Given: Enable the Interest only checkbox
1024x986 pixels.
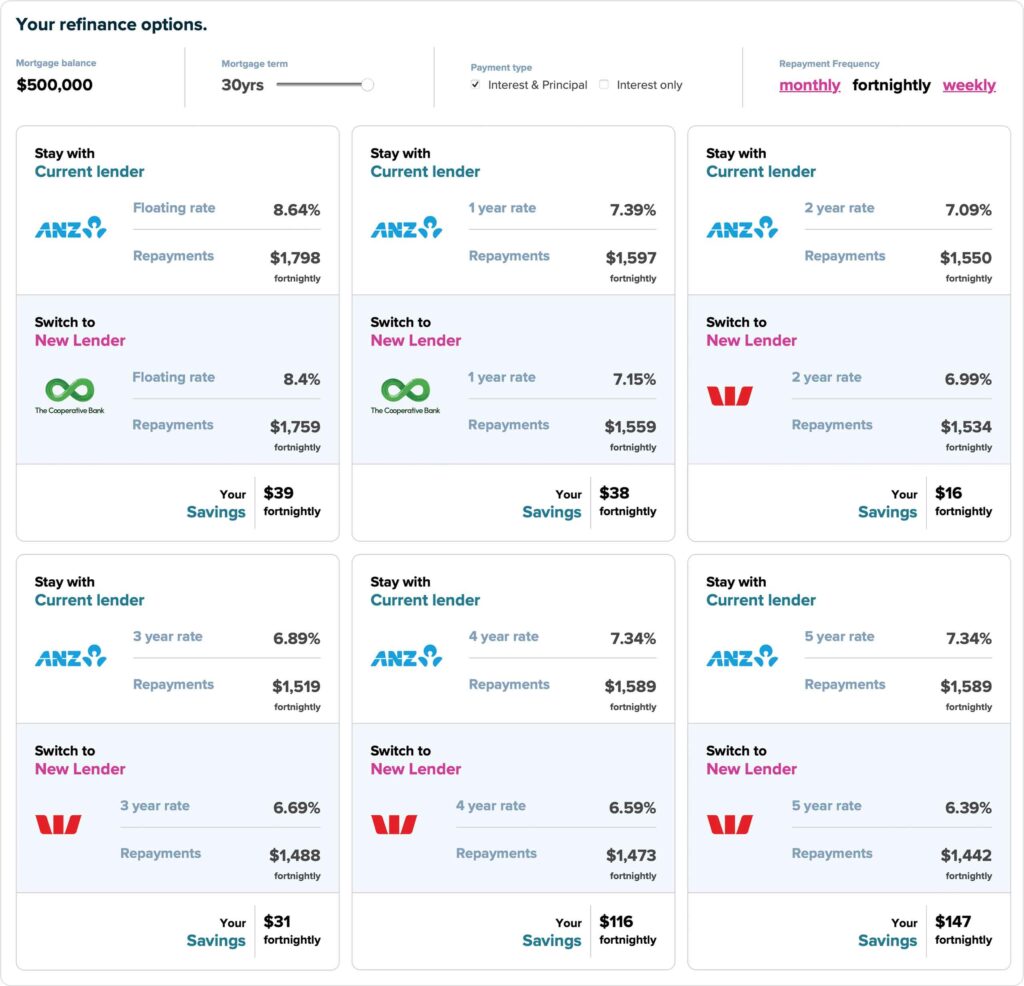Looking at the screenshot, I should pyautogui.click(x=604, y=84).
